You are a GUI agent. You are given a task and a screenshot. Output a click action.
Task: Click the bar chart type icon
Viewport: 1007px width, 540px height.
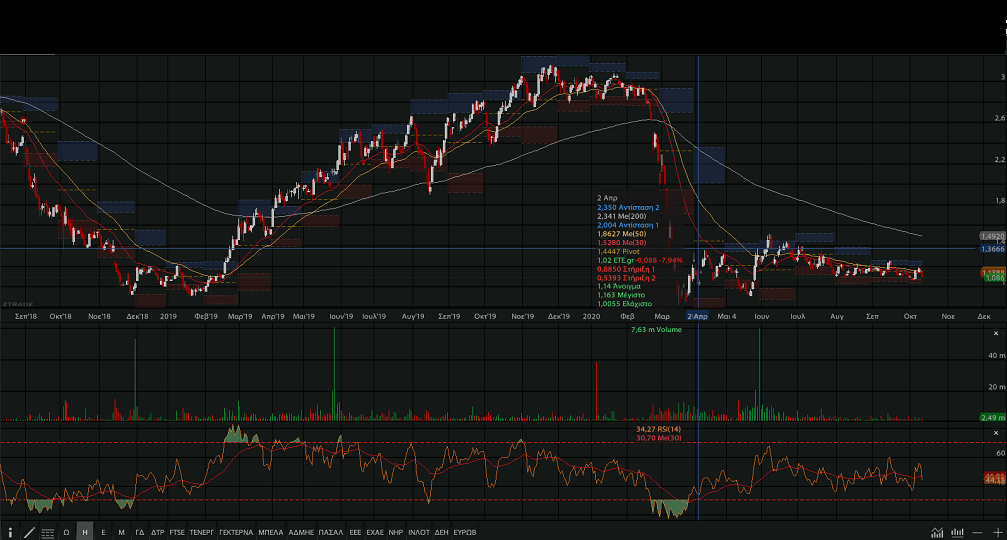[x=957, y=532]
